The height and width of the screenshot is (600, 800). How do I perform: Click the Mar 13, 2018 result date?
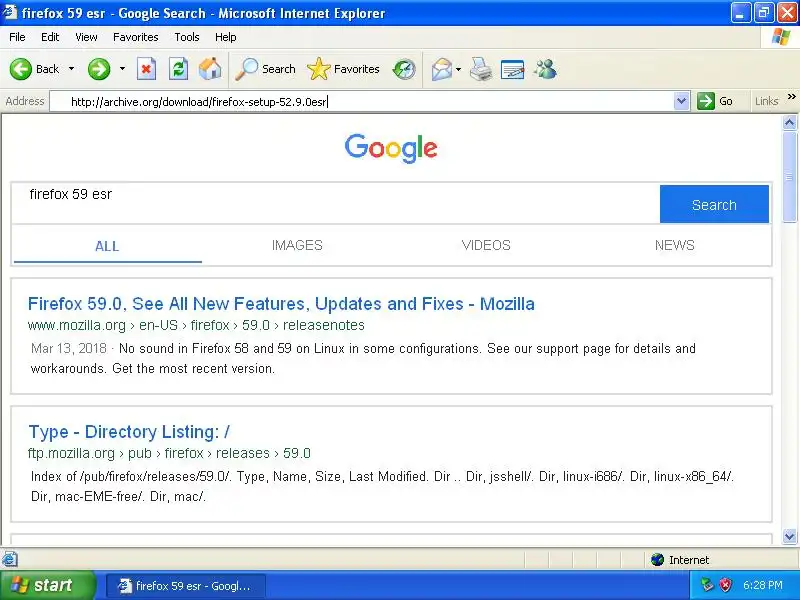pos(69,348)
